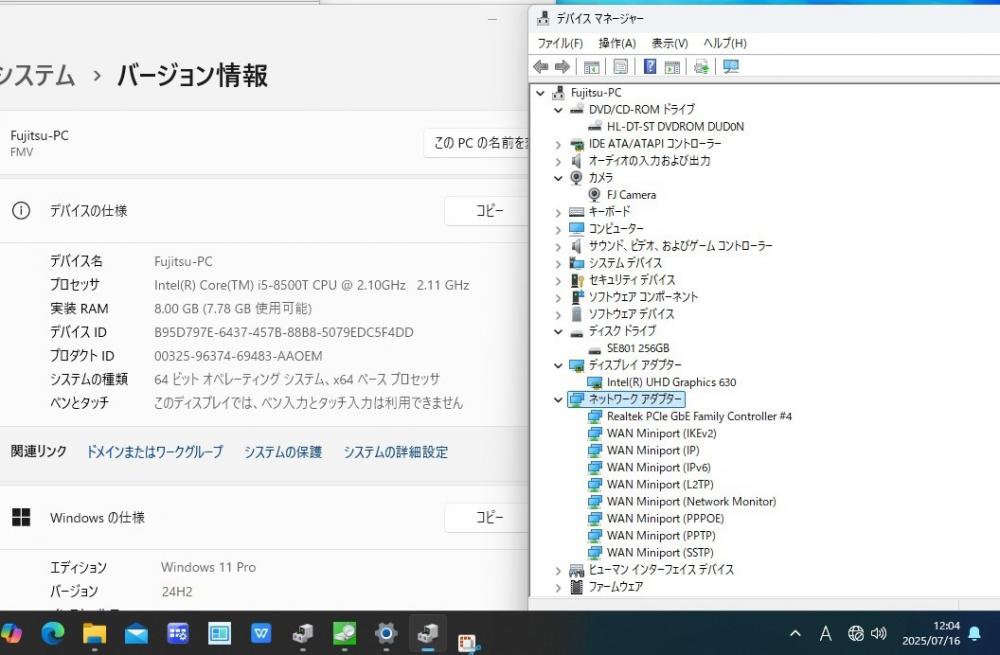Open the ヘルプ(H) menu
Viewport: 1000px width, 655px height.
[x=725, y=43]
